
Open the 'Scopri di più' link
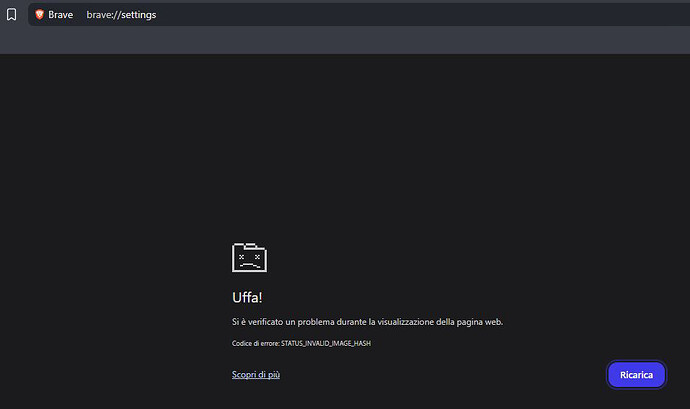tap(256, 375)
